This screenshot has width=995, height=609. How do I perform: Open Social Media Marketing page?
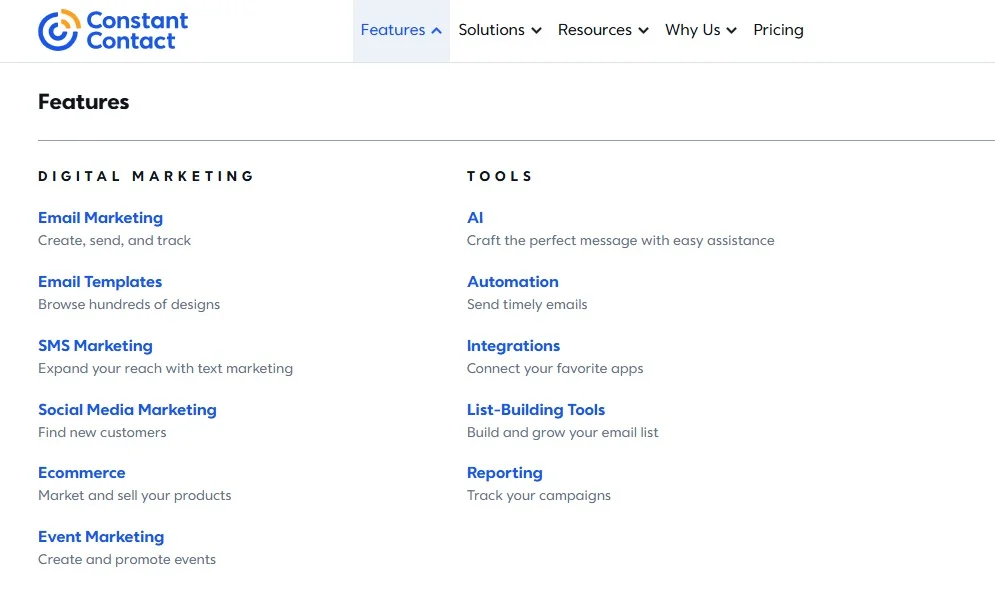click(x=127, y=410)
